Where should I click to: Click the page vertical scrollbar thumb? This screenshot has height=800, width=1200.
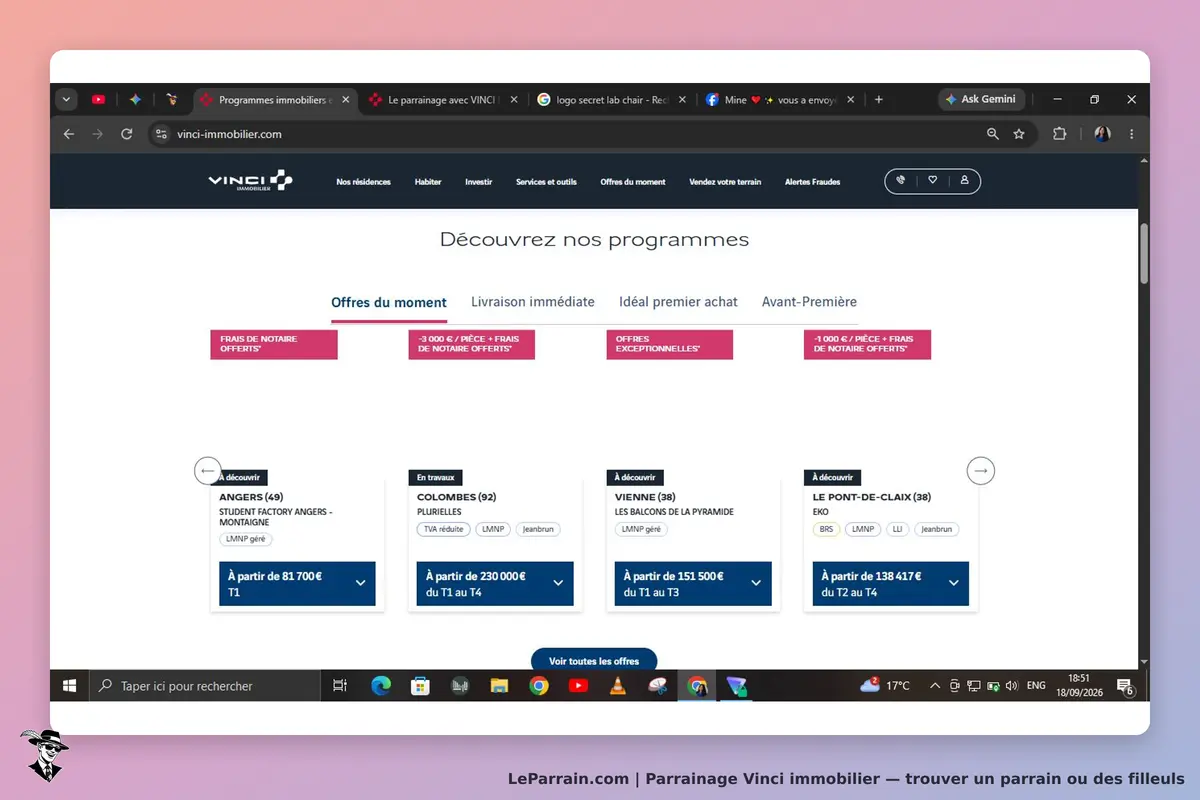pyautogui.click(x=1144, y=253)
